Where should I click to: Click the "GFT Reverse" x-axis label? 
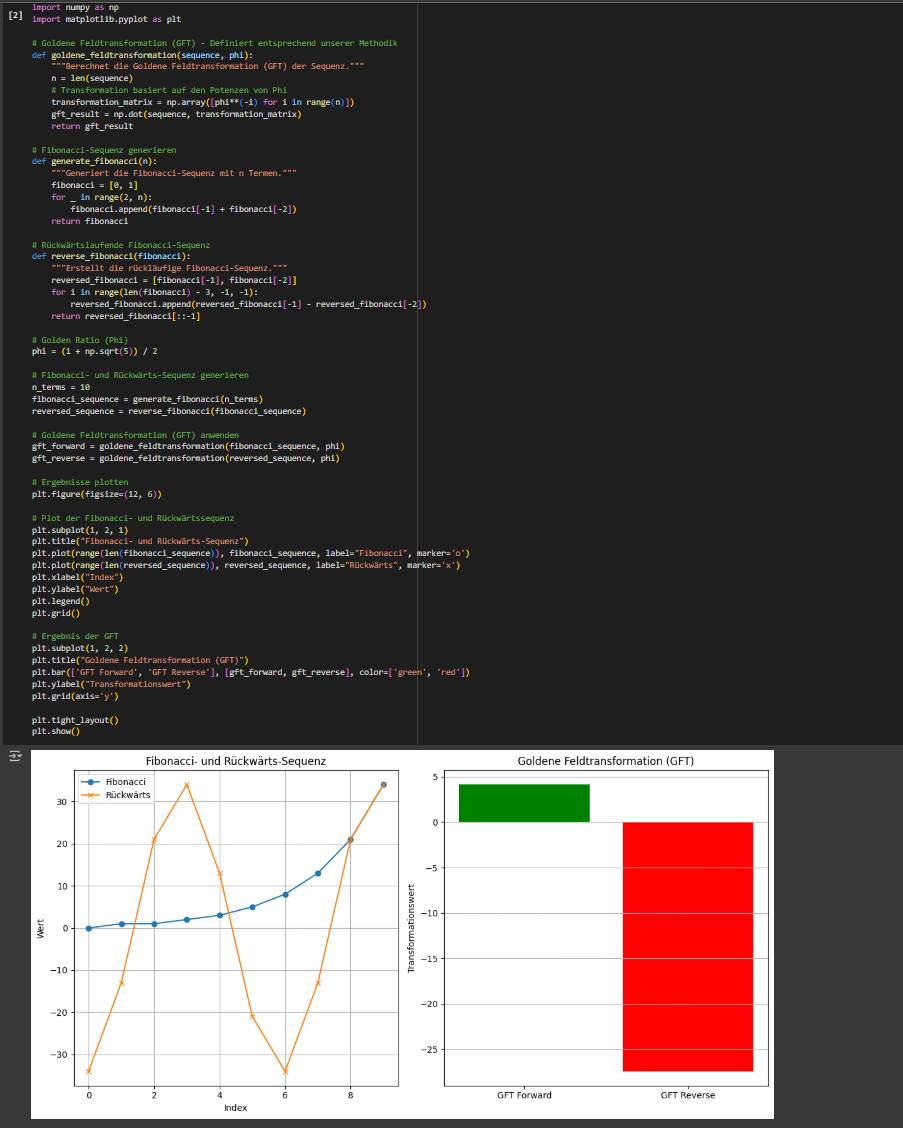(688, 1095)
